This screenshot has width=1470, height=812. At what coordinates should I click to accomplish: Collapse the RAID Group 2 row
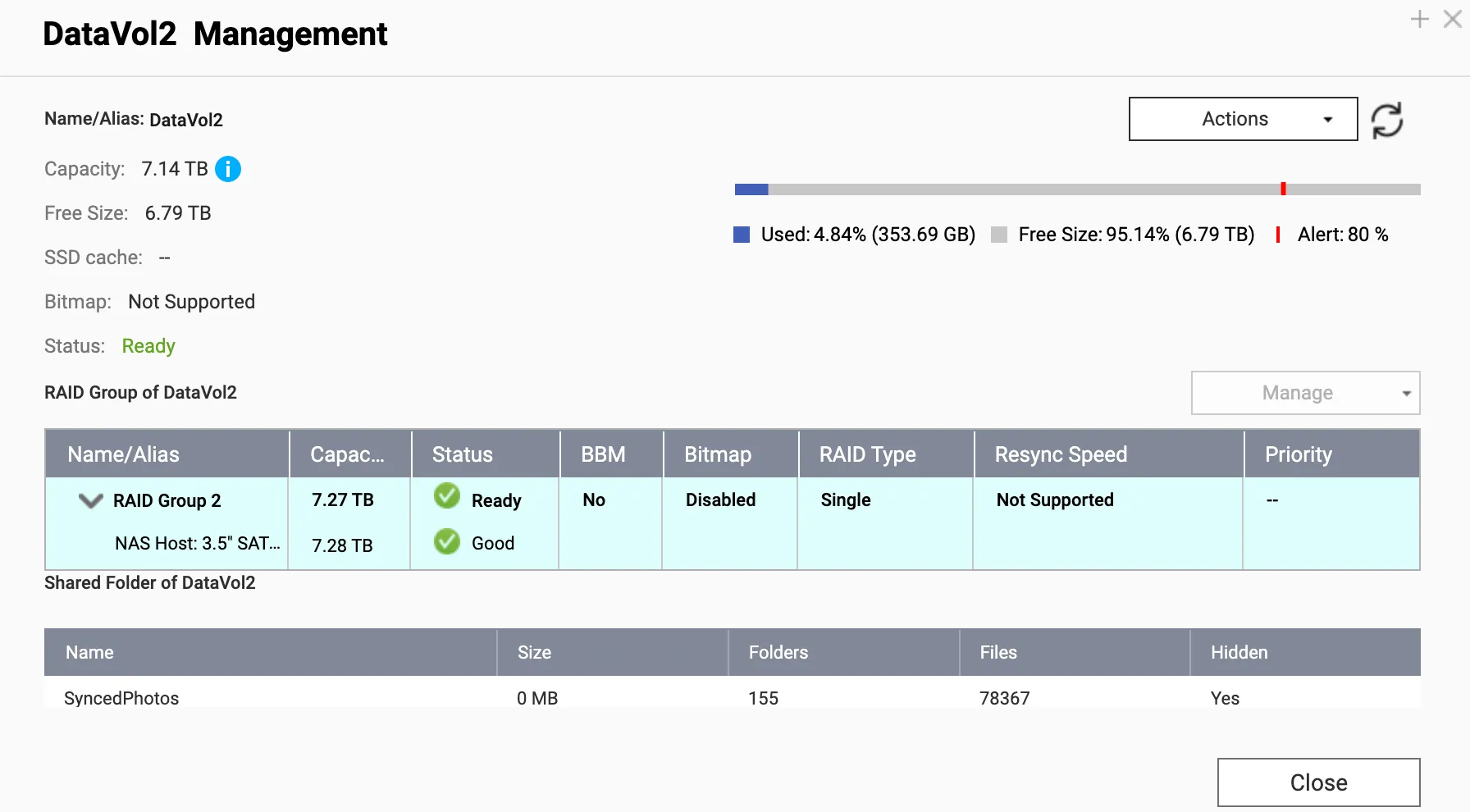coord(90,500)
